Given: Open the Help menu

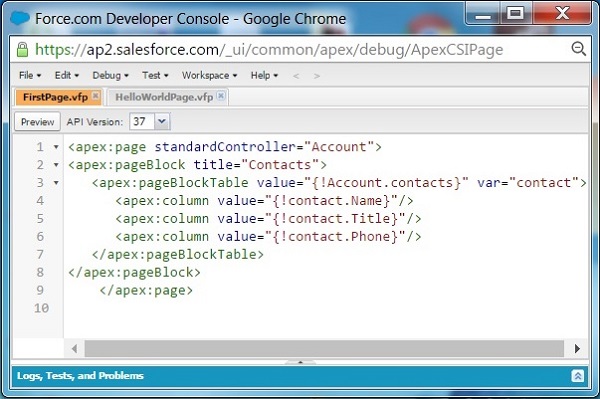Looking at the screenshot, I should (264, 75).
